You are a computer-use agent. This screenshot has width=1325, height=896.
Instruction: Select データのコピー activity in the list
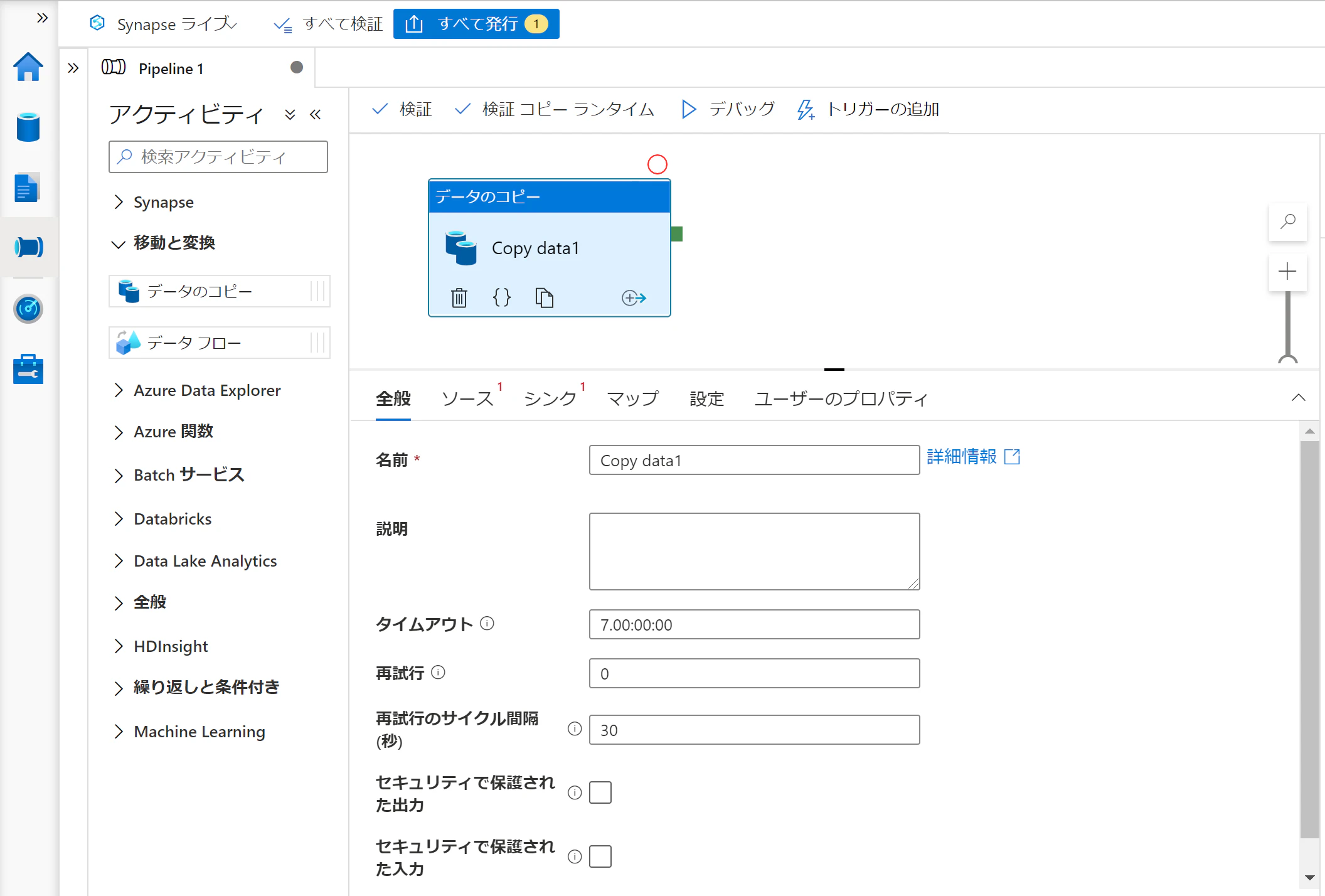coord(220,291)
